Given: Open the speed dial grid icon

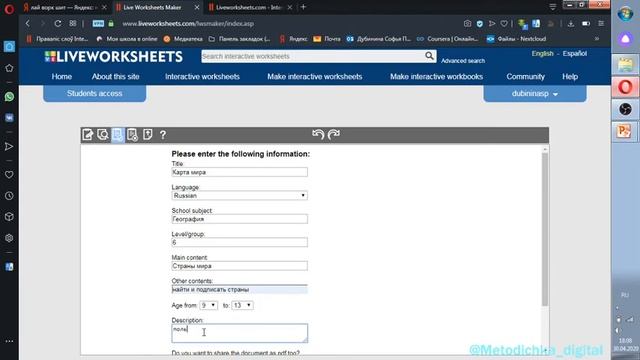Looking at the screenshot, I should tap(73, 24).
